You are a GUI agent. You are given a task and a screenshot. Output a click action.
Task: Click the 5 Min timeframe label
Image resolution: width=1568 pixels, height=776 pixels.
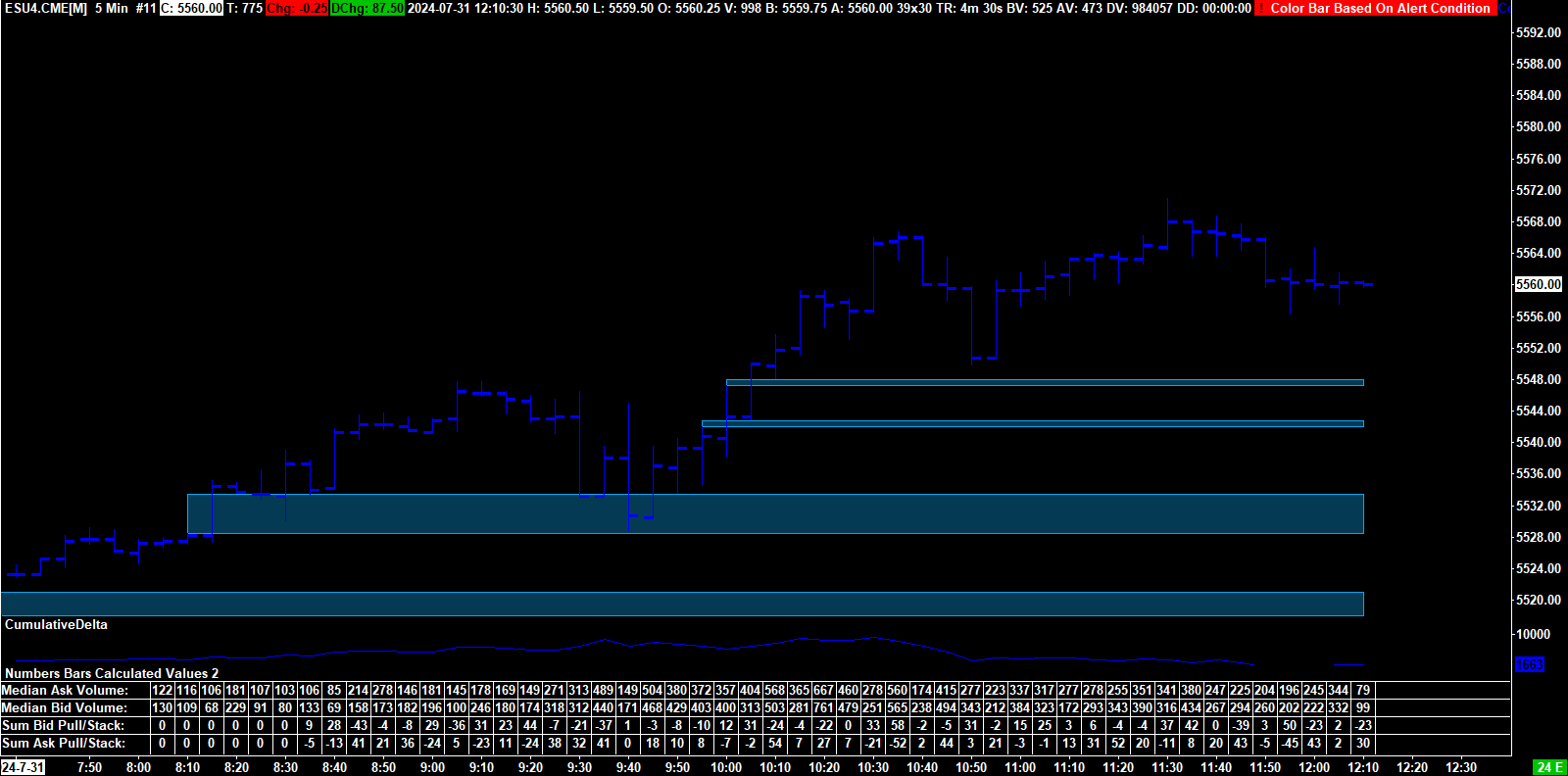click(x=112, y=8)
